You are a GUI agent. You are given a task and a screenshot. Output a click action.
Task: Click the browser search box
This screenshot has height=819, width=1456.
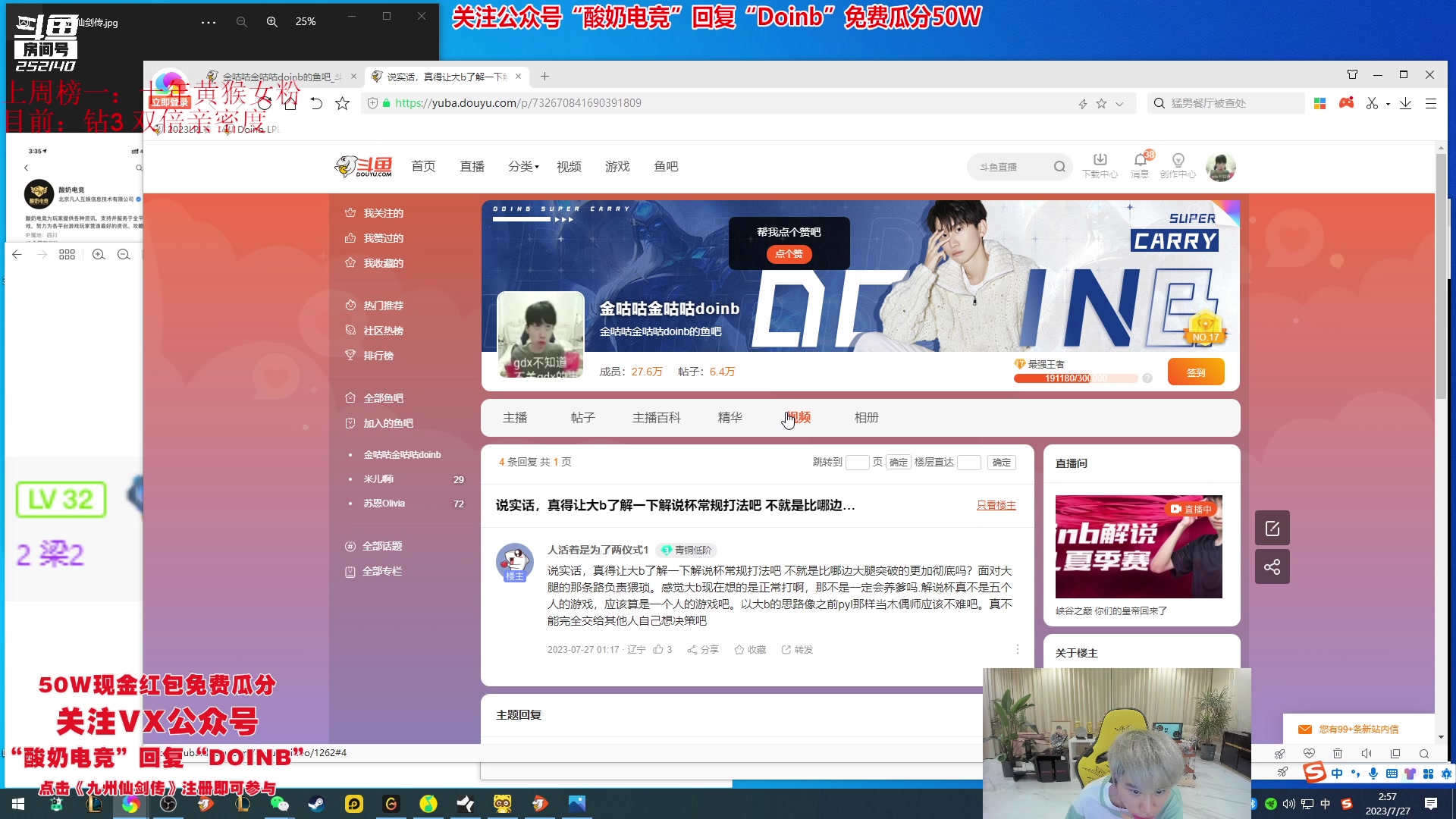click(x=1226, y=103)
